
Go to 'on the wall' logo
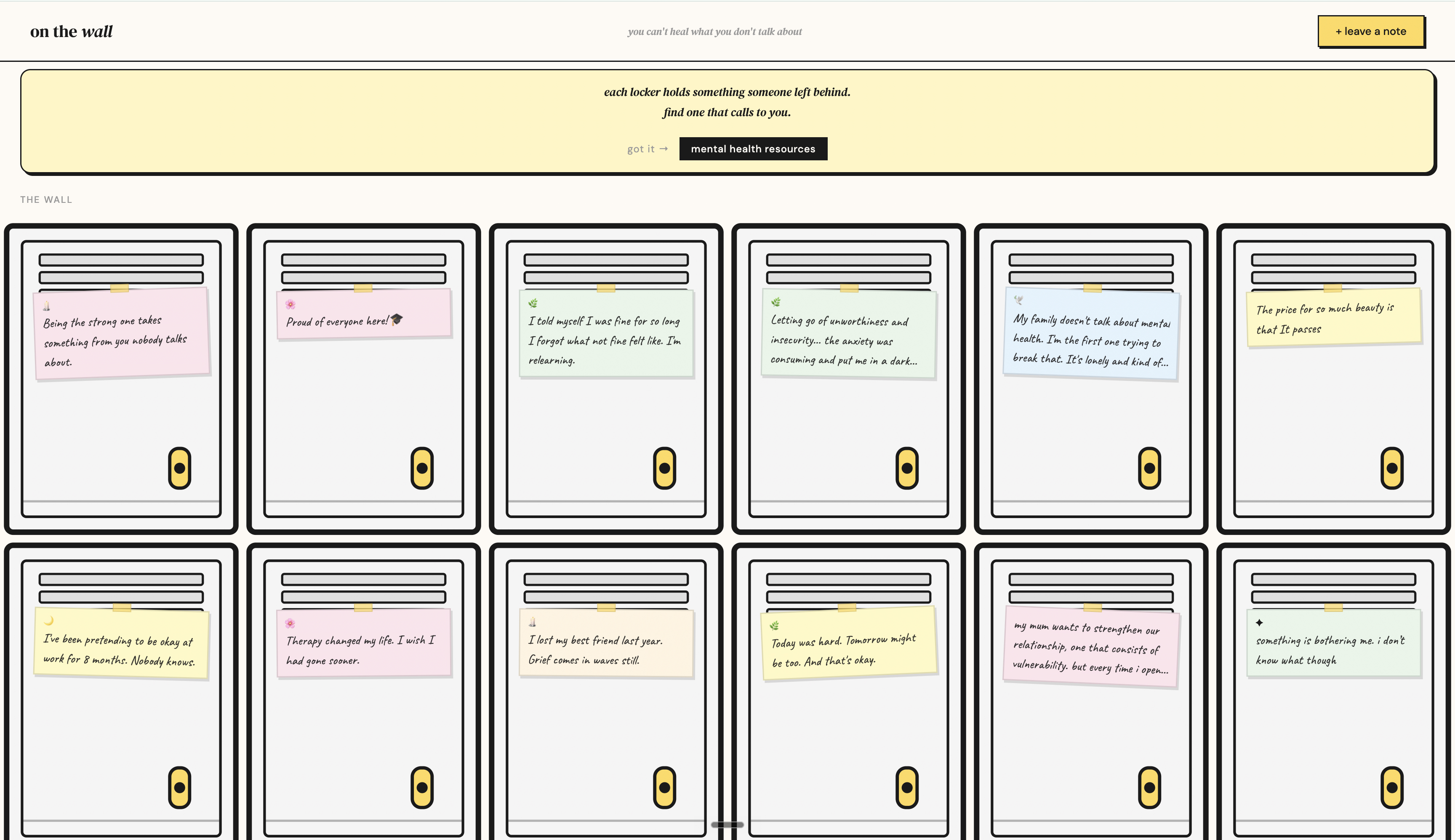(x=71, y=31)
